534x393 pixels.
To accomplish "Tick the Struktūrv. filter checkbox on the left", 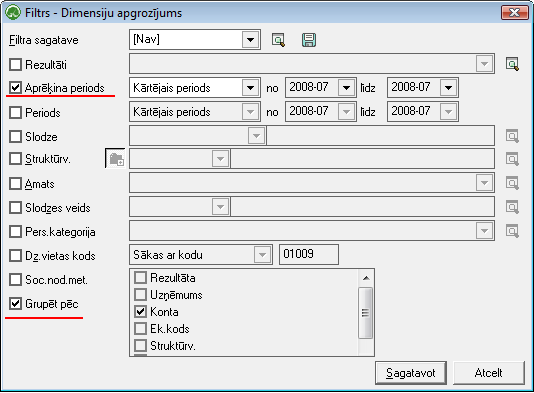I will point(15,159).
